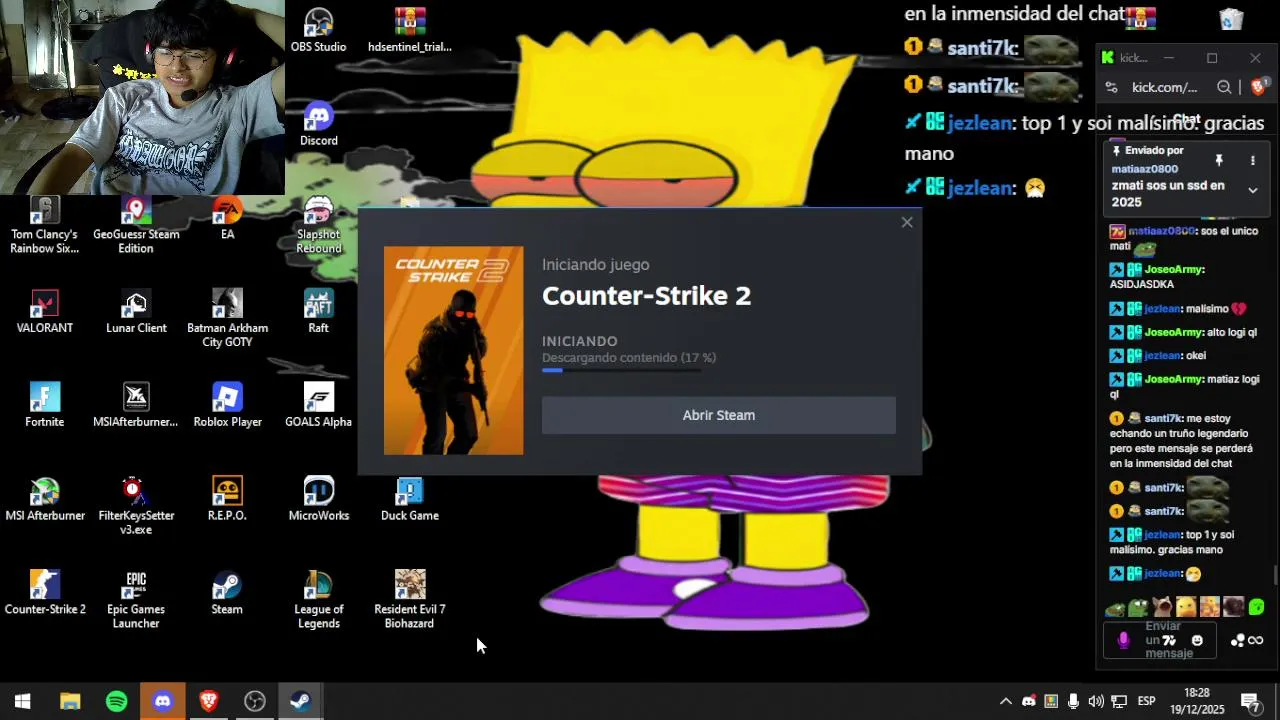Viewport: 1280px width, 720px height.
Task: Open the OBS Studio desktop shortcut
Action: 318,30
